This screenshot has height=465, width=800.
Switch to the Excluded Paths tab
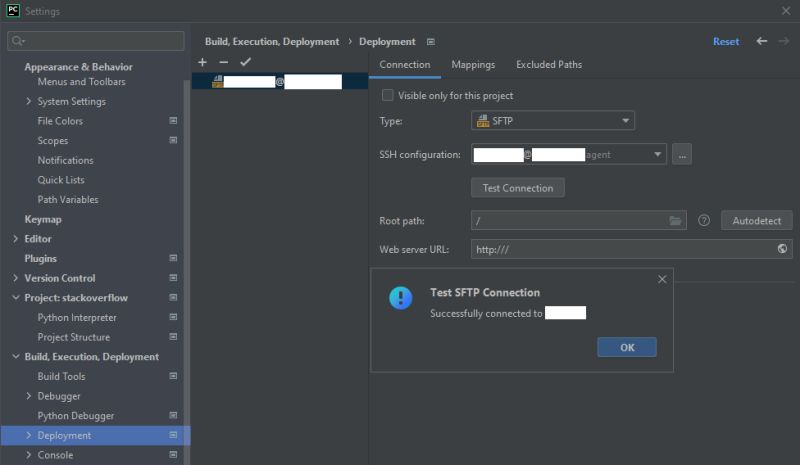point(549,65)
